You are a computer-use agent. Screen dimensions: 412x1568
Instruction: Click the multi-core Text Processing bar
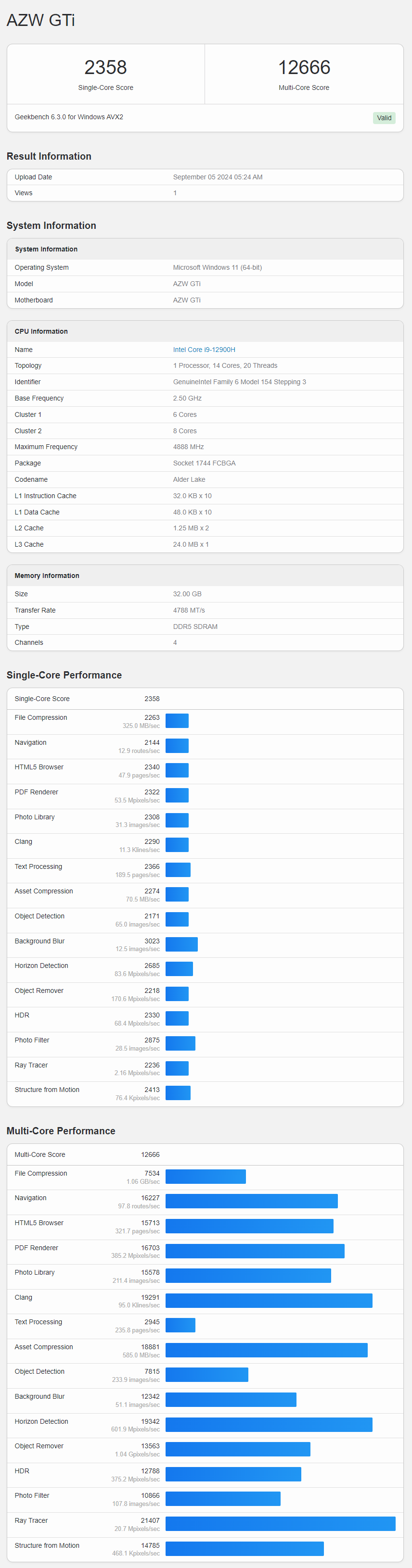click(x=180, y=1325)
